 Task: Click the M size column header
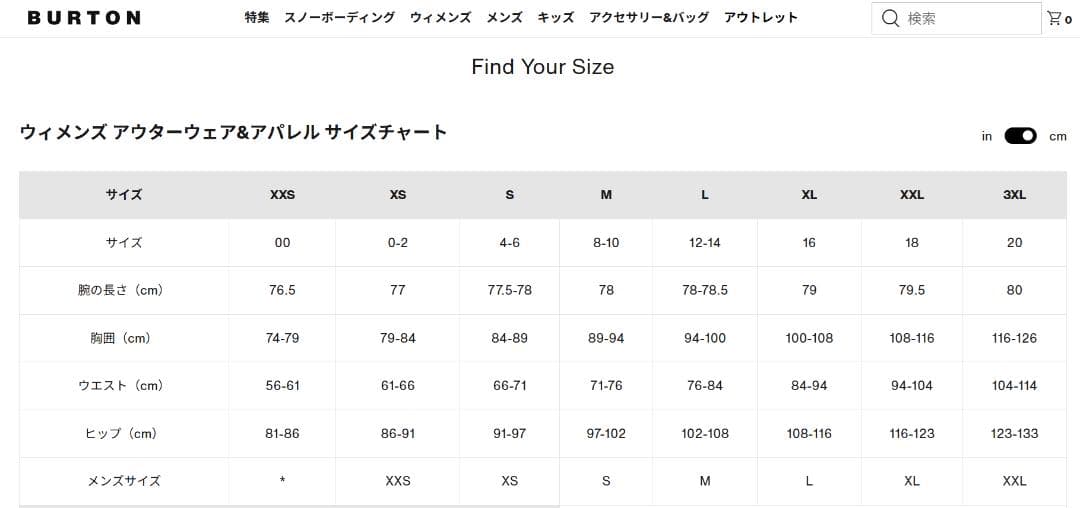(x=606, y=195)
